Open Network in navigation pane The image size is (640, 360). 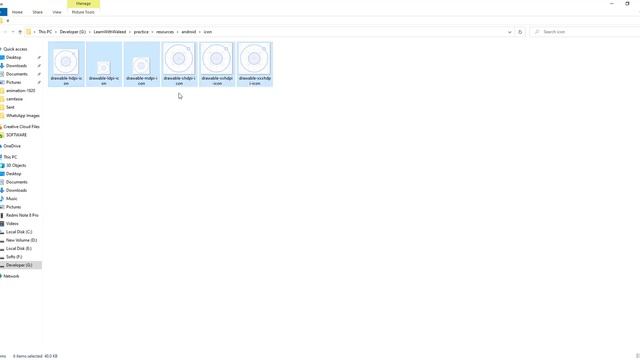pos(11,276)
